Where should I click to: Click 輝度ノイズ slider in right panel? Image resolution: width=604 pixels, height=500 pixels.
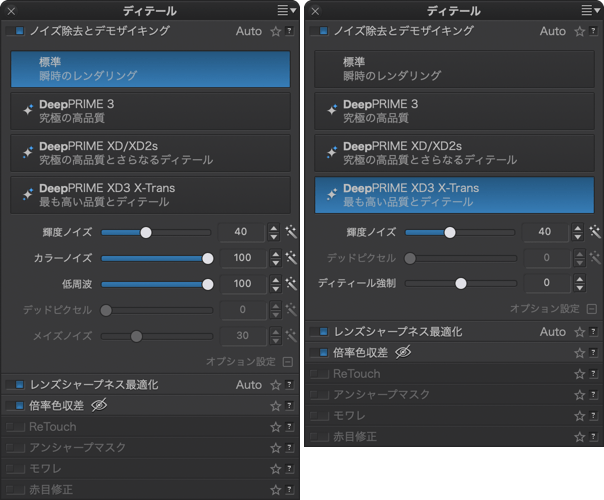point(460,232)
